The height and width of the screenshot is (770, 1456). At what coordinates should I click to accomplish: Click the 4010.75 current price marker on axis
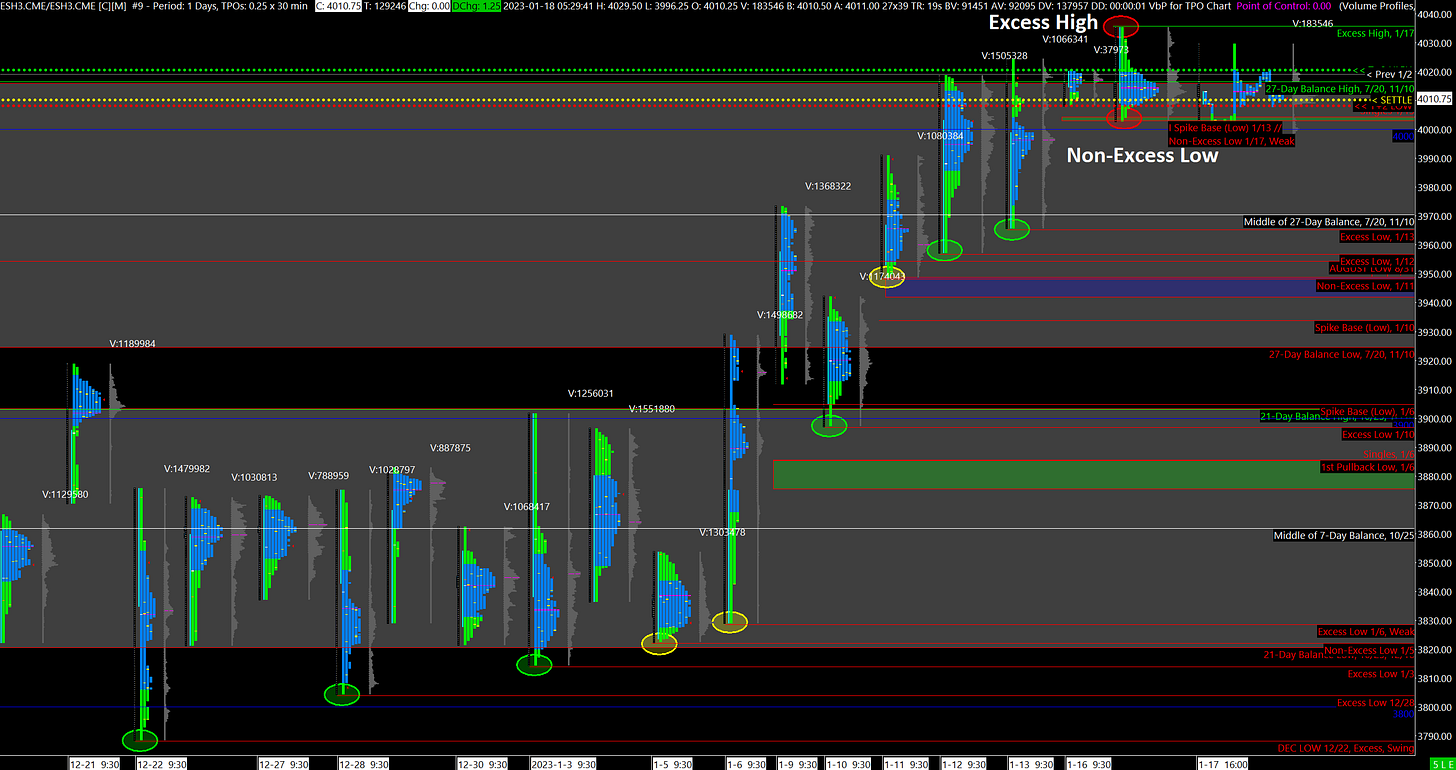[x=1435, y=99]
